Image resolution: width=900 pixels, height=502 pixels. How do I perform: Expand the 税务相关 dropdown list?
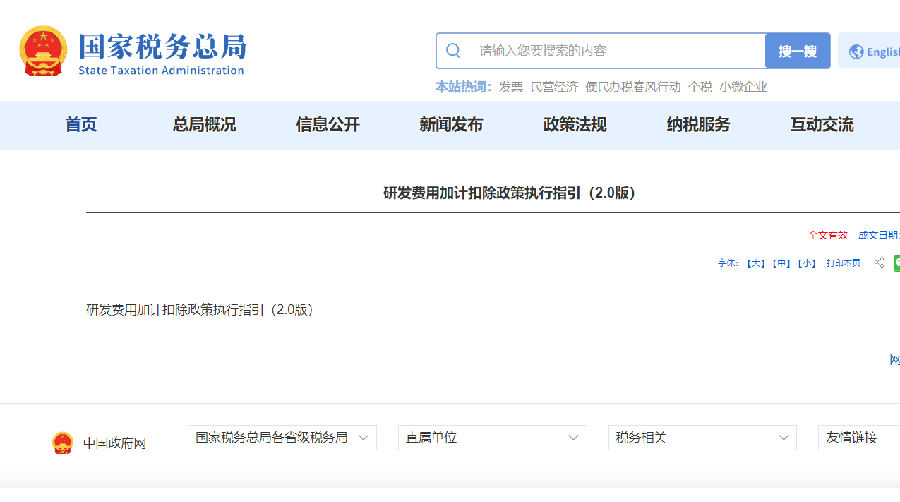[701, 438]
